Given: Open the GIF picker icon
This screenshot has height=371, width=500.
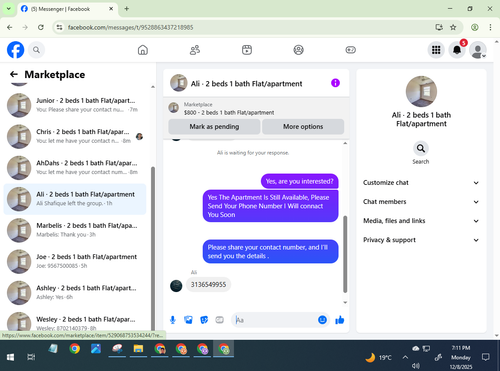Looking at the screenshot, I should (x=219, y=320).
